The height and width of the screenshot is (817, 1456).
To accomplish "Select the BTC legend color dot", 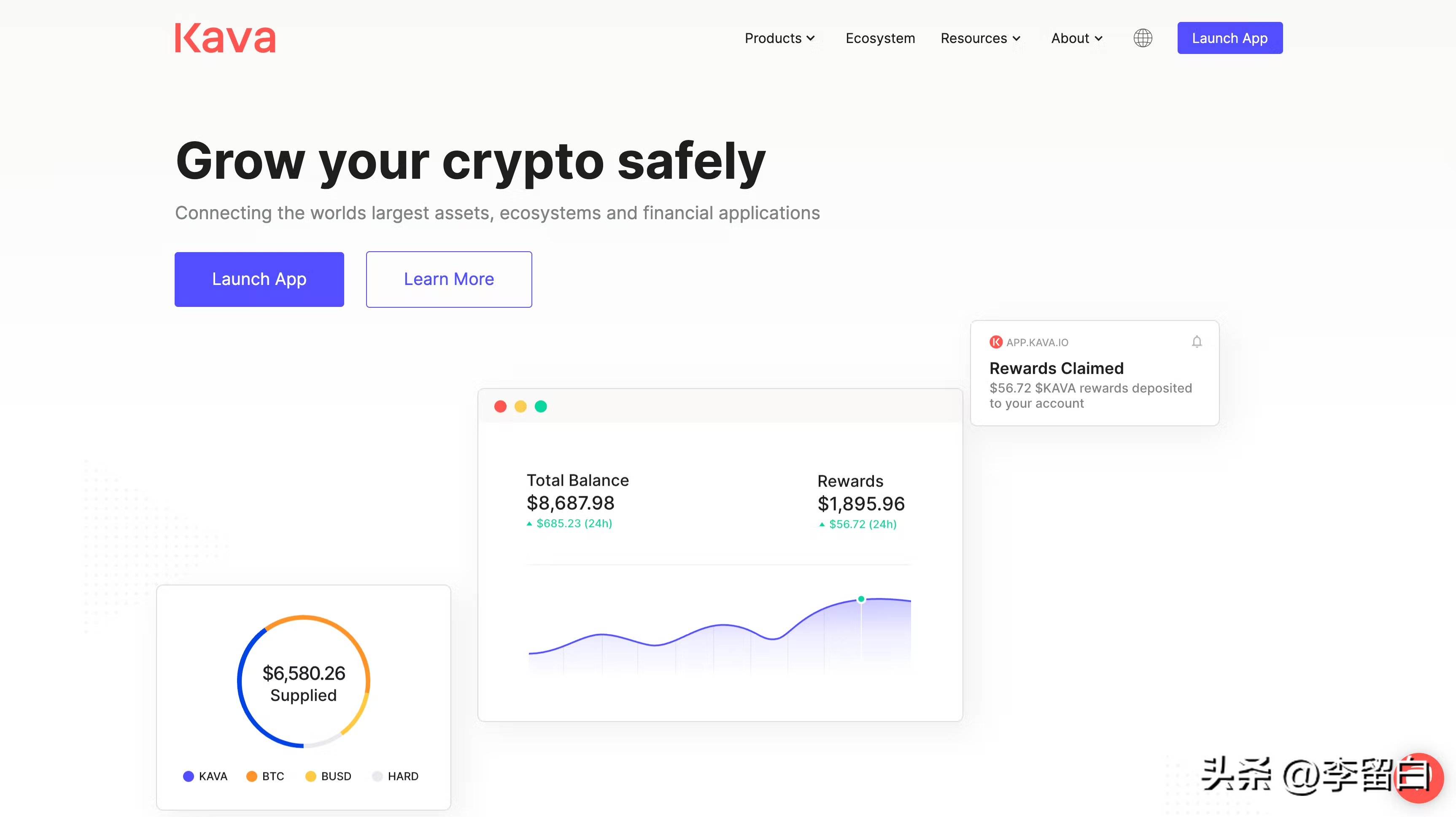I will (252, 777).
